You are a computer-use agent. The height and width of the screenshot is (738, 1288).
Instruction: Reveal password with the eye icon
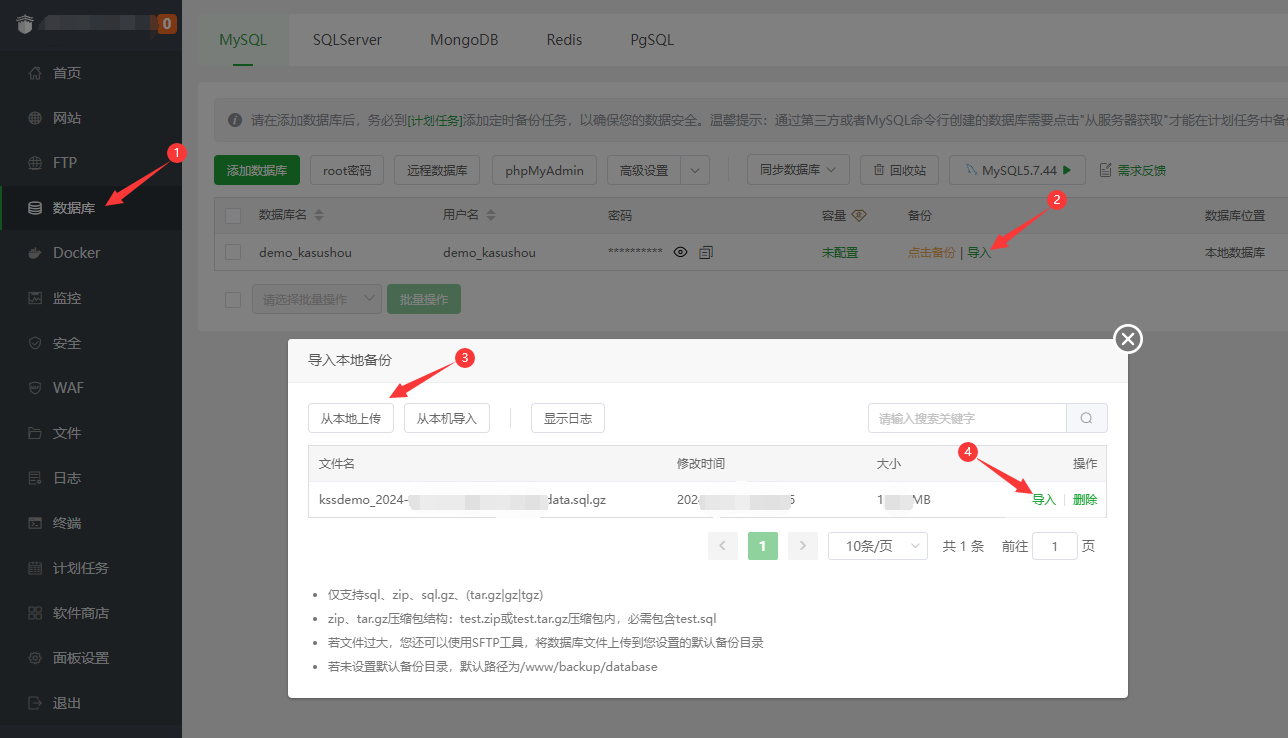pos(681,253)
